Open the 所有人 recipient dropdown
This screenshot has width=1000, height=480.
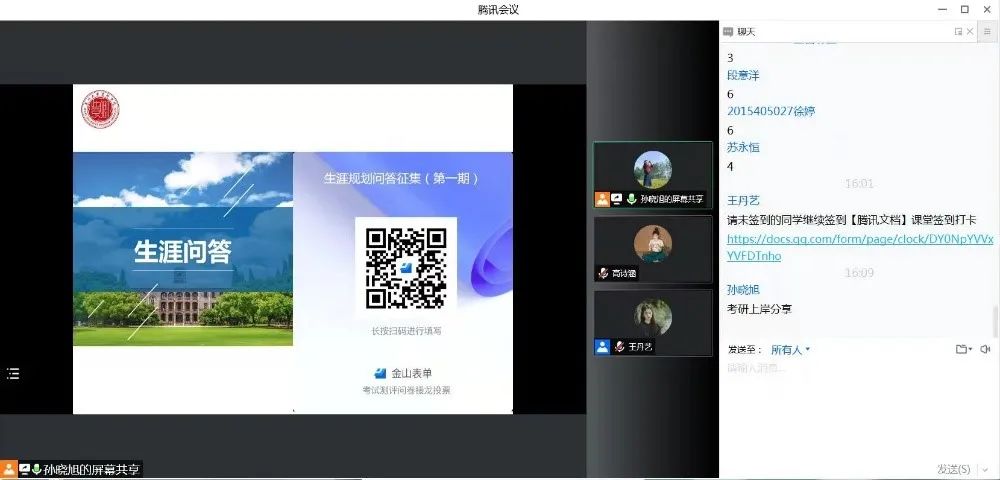point(790,349)
